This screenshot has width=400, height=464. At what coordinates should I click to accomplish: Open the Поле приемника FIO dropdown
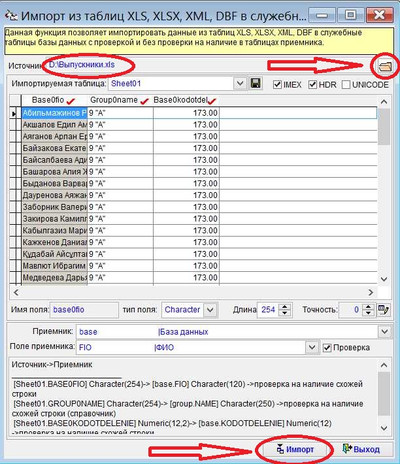click(x=312, y=347)
